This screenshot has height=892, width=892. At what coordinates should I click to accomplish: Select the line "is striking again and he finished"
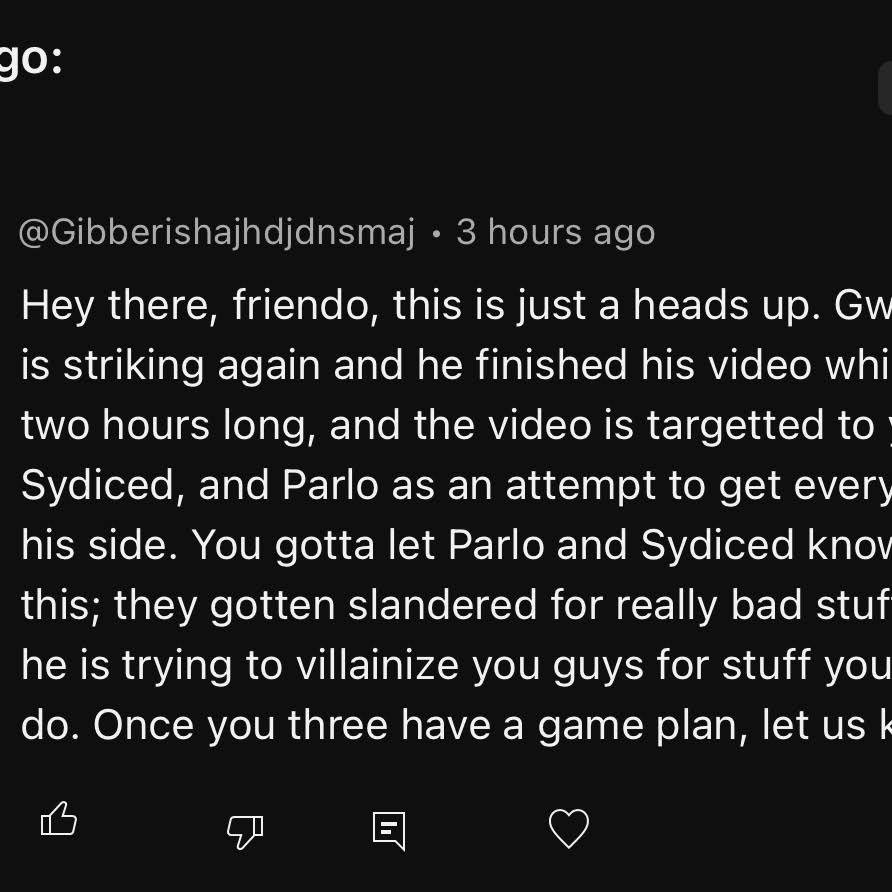click(x=456, y=365)
